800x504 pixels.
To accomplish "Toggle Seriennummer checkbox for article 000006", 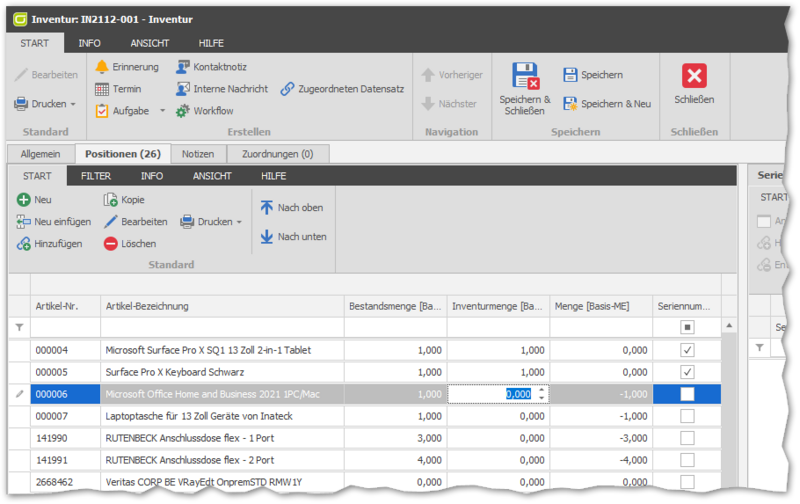I will pos(687,394).
